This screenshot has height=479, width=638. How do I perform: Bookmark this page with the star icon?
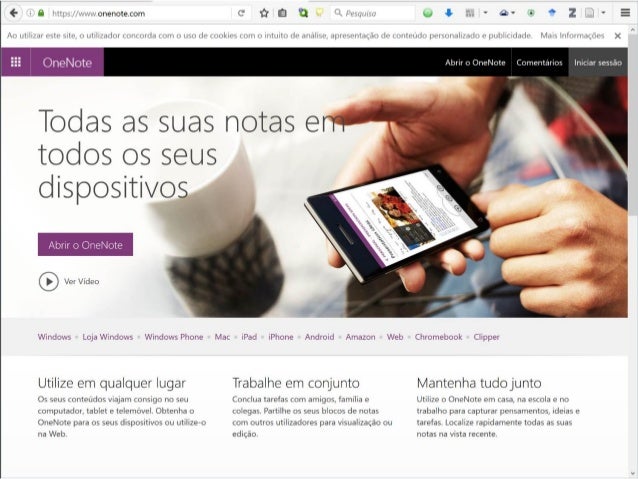point(264,13)
